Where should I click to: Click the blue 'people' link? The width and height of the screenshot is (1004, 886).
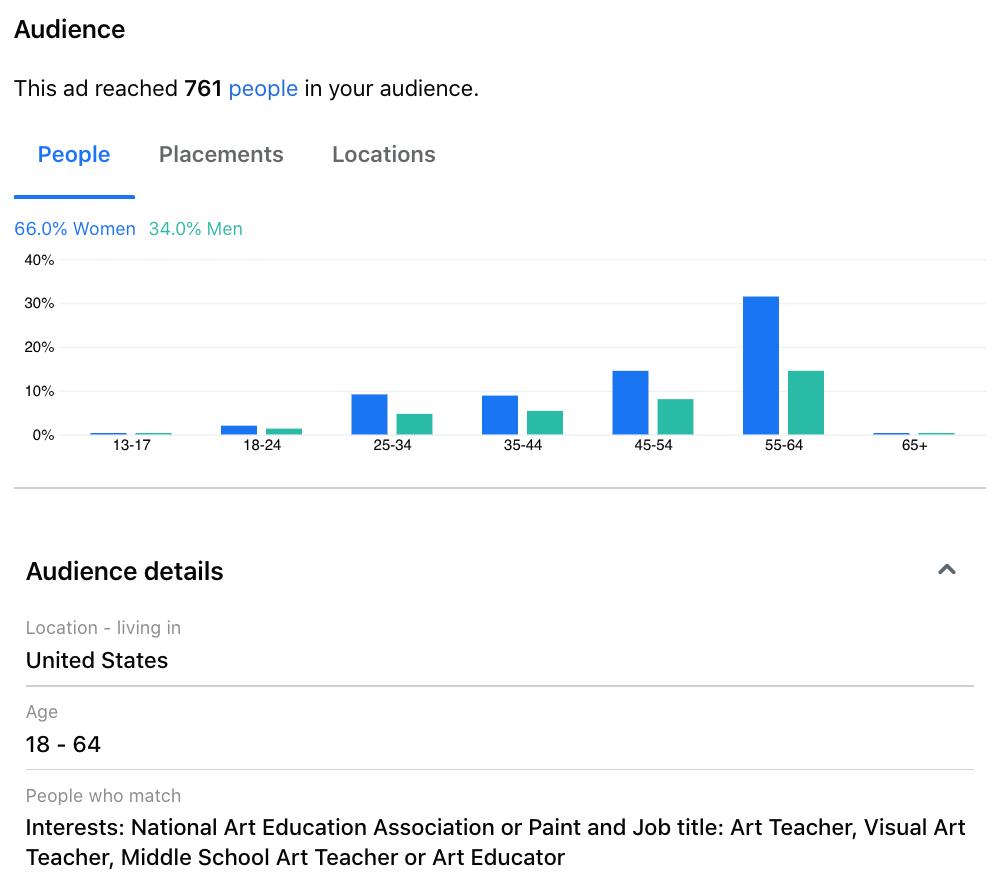(263, 88)
